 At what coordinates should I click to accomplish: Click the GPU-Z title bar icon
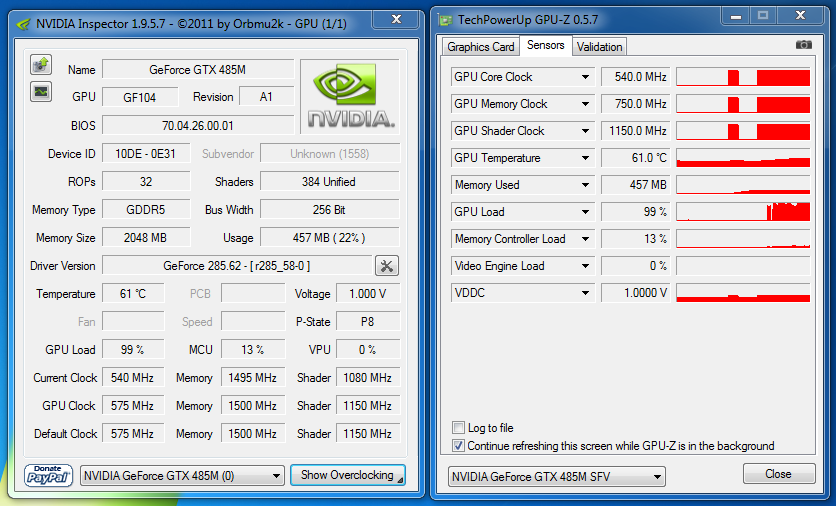(x=445, y=21)
